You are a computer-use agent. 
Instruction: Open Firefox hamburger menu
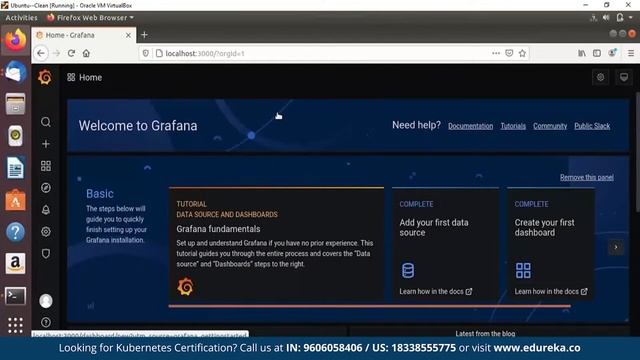pyautogui.click(x=631, y=53)
